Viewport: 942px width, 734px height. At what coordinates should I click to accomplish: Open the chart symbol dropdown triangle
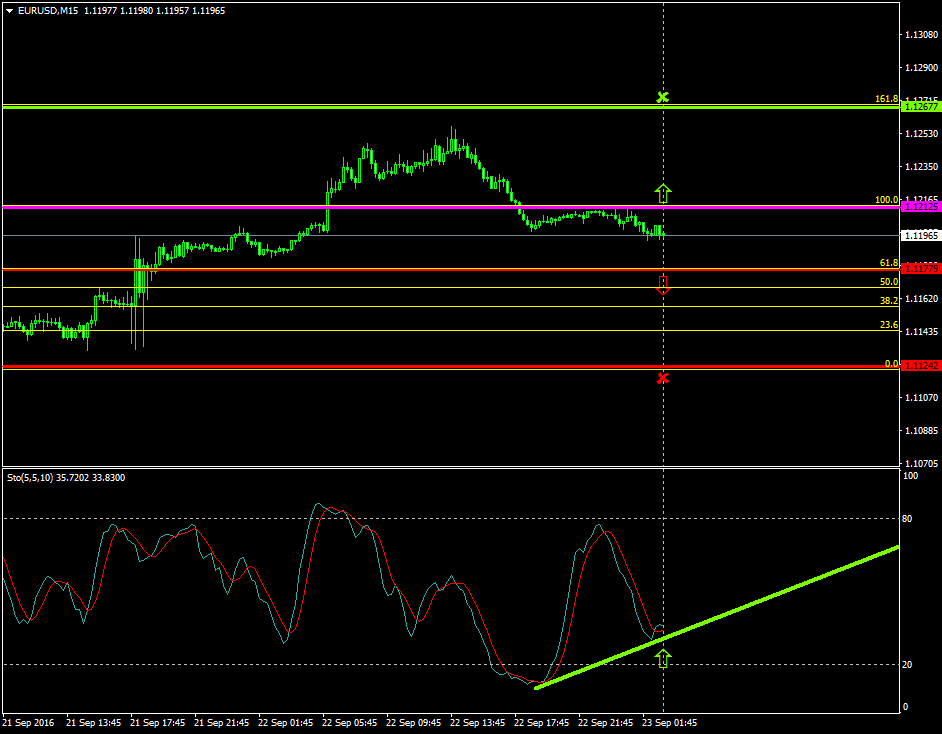pos(10,9)
